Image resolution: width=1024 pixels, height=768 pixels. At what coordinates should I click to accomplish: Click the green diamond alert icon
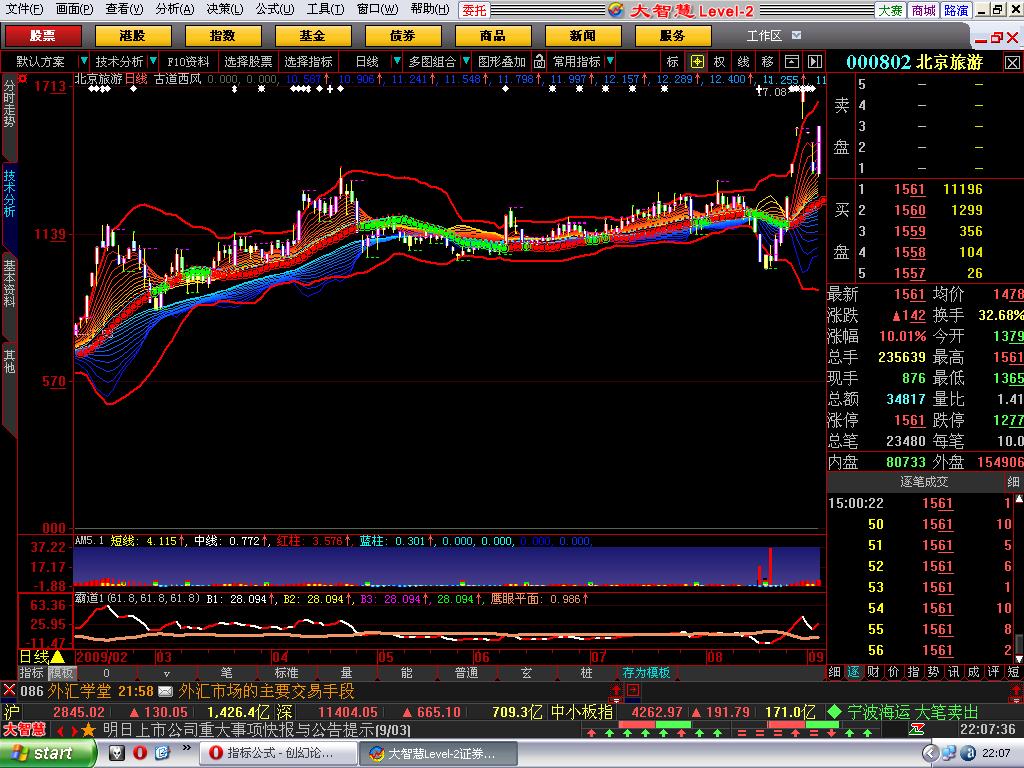(x=834, y=711)
